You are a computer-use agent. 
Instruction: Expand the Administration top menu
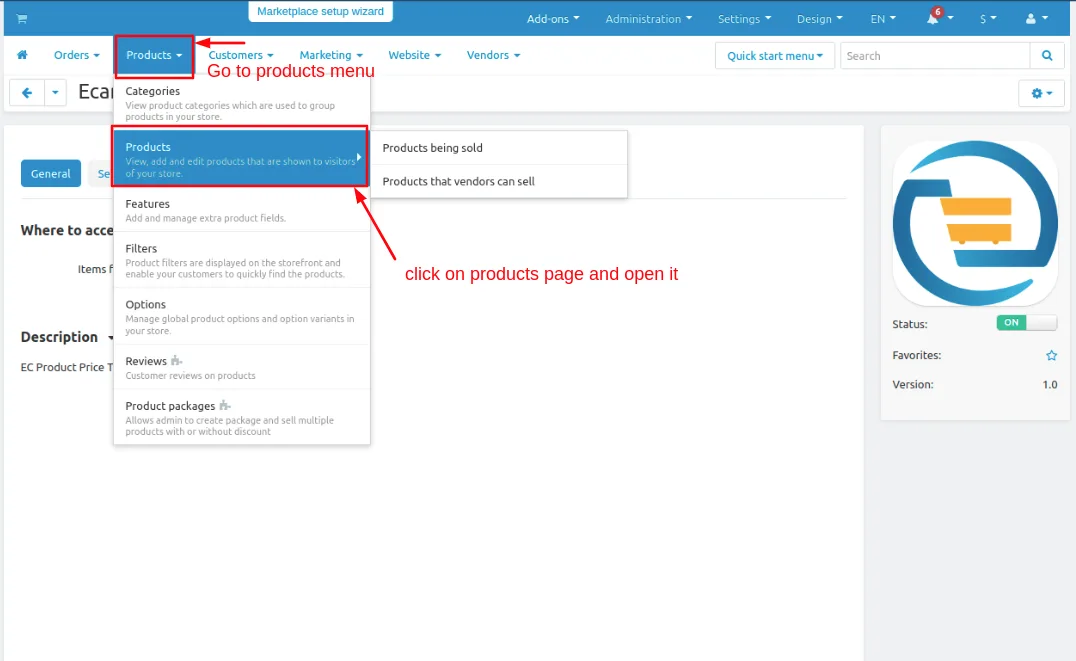pyautogui.click(x=648, y=19)
